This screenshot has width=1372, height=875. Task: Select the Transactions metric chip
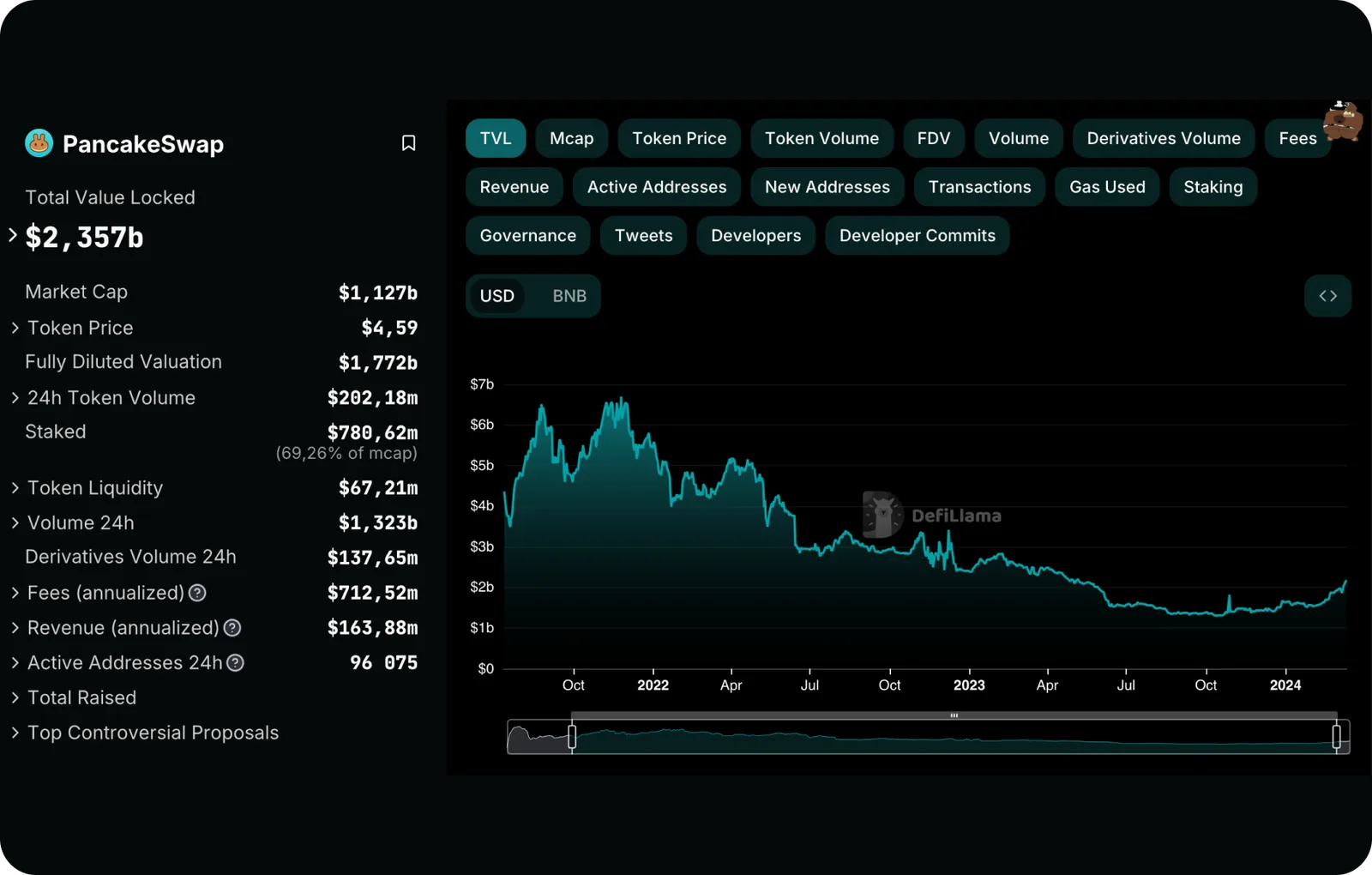pyautogui.click(x=980, y=187)
